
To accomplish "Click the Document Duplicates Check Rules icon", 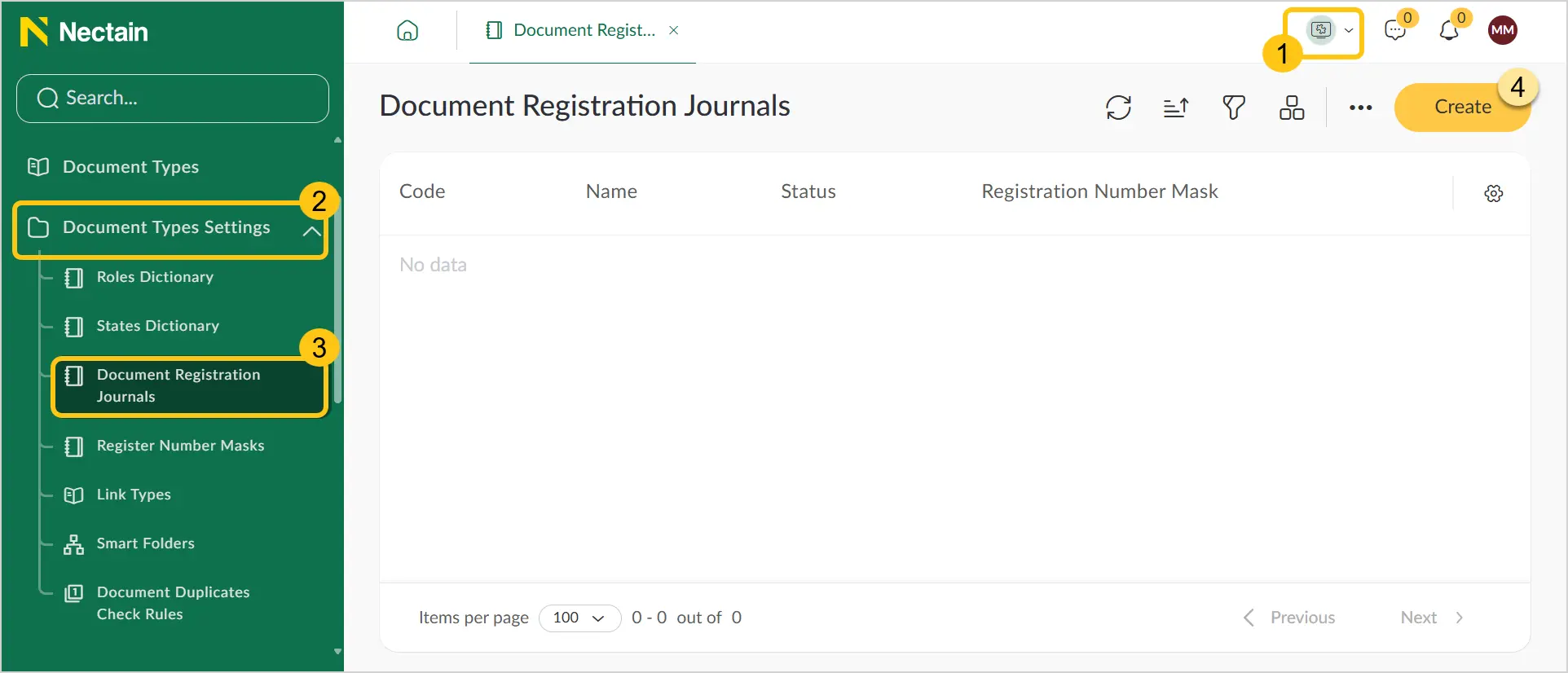I will [73, 593].
